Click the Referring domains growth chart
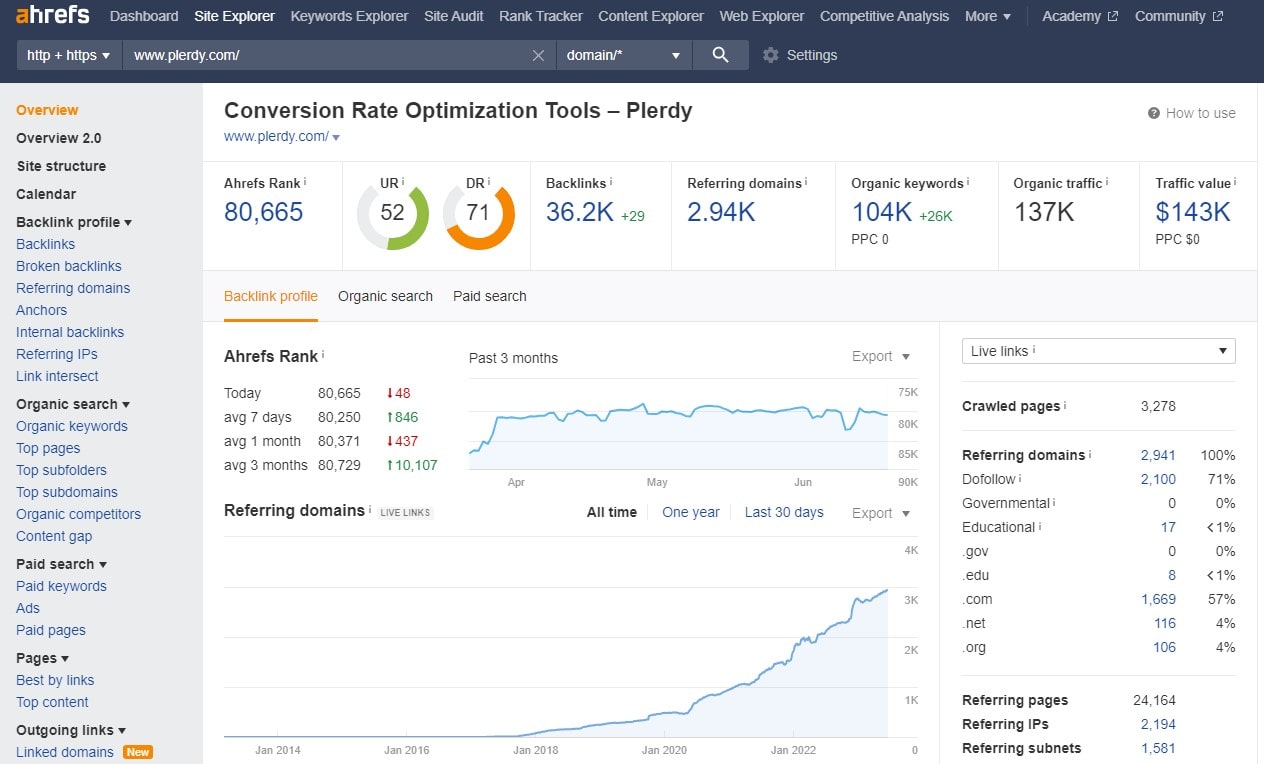Screen dimensions: 1264x764 tap(556, 637)
